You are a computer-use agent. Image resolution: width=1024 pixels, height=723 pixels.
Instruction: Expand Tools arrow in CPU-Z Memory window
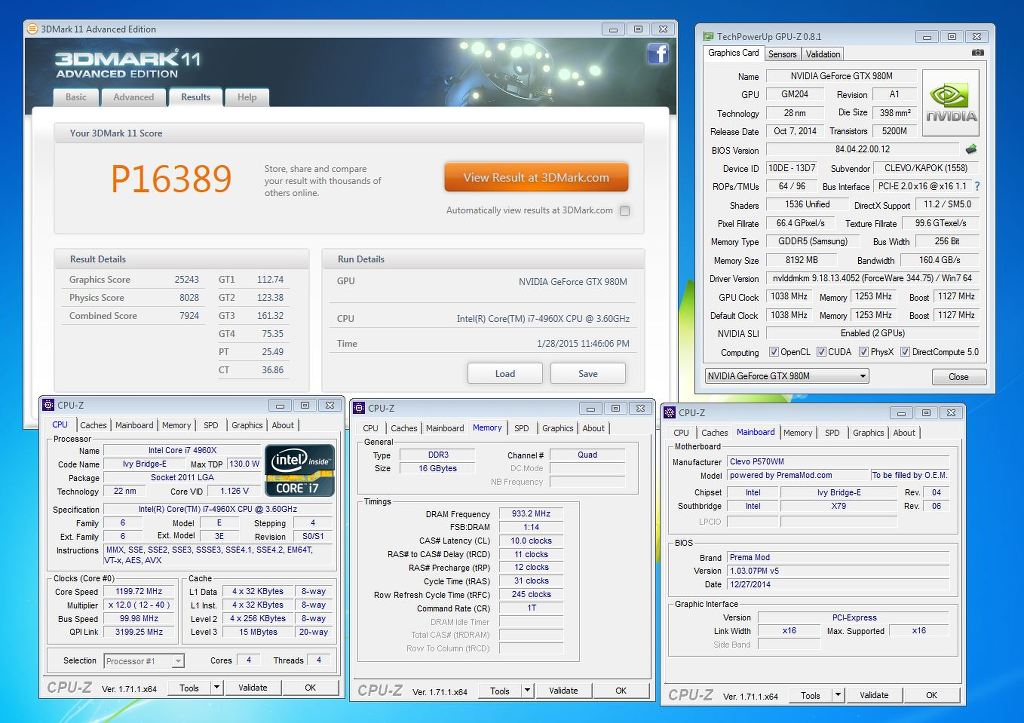[x=528, y=690]
